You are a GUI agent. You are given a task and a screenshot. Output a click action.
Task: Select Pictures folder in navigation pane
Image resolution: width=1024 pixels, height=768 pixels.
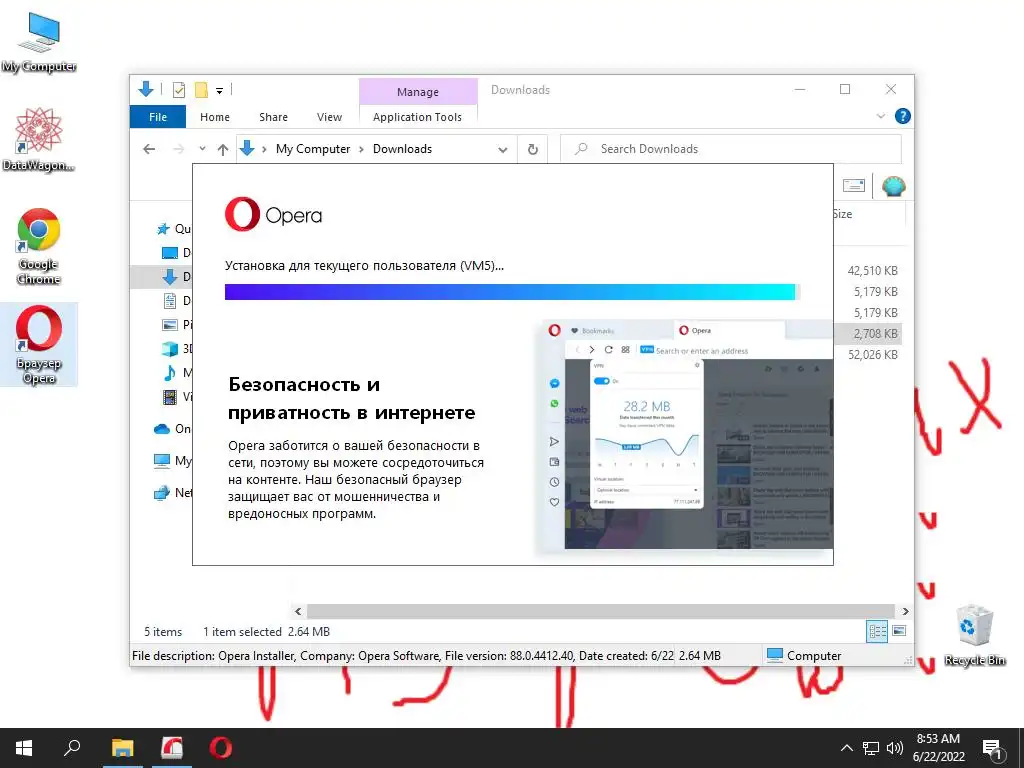point(176,325)
